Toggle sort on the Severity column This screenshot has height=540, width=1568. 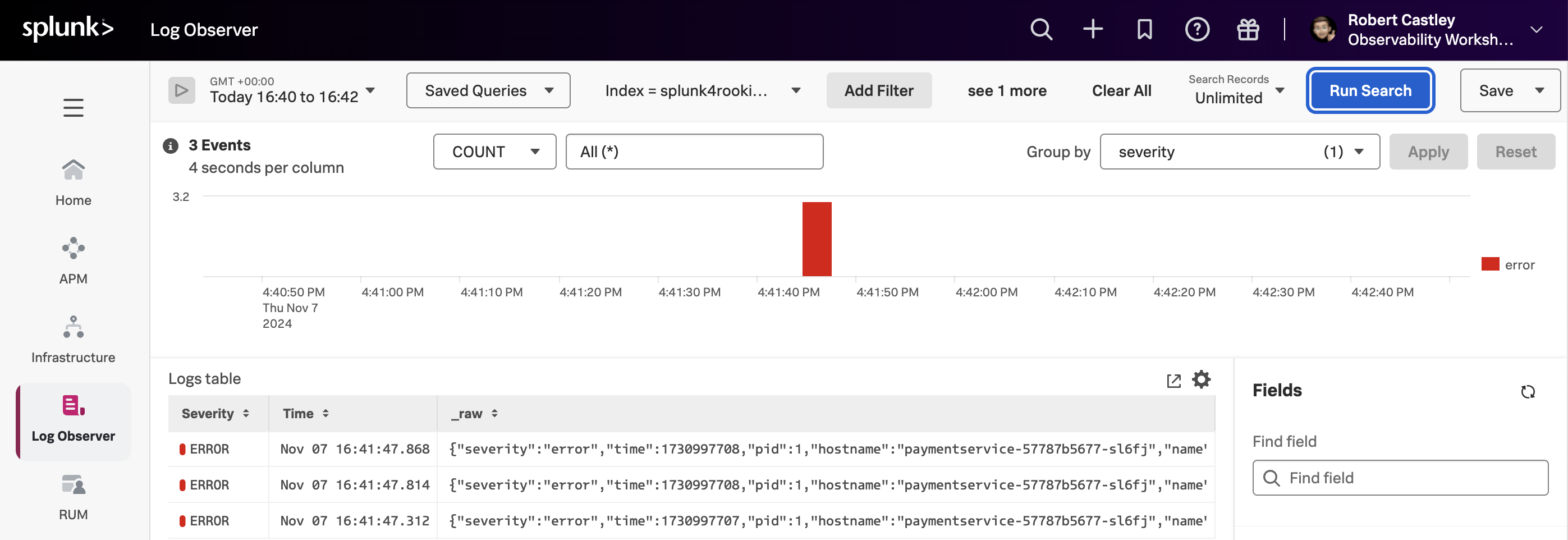pos(246,413)
